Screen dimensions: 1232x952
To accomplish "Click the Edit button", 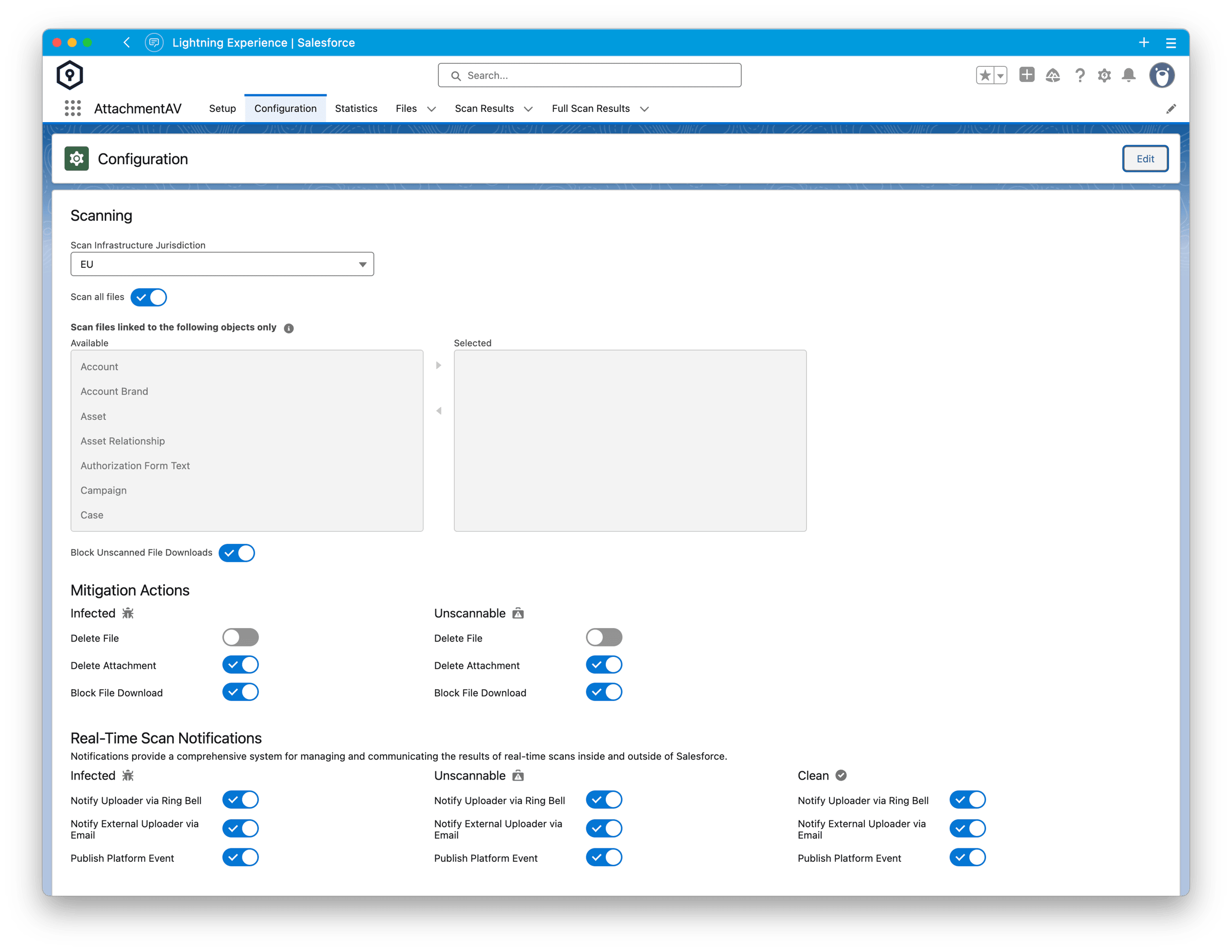I will (x=1145, y=159).
